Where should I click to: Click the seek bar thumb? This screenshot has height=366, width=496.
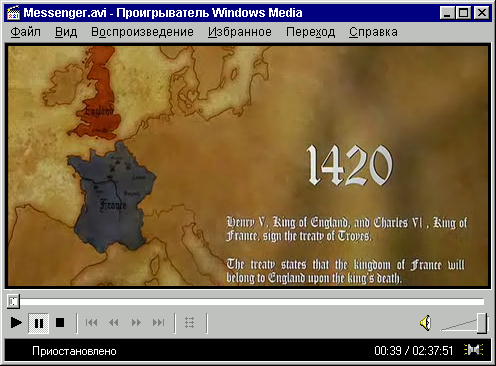tap(13, 302)
